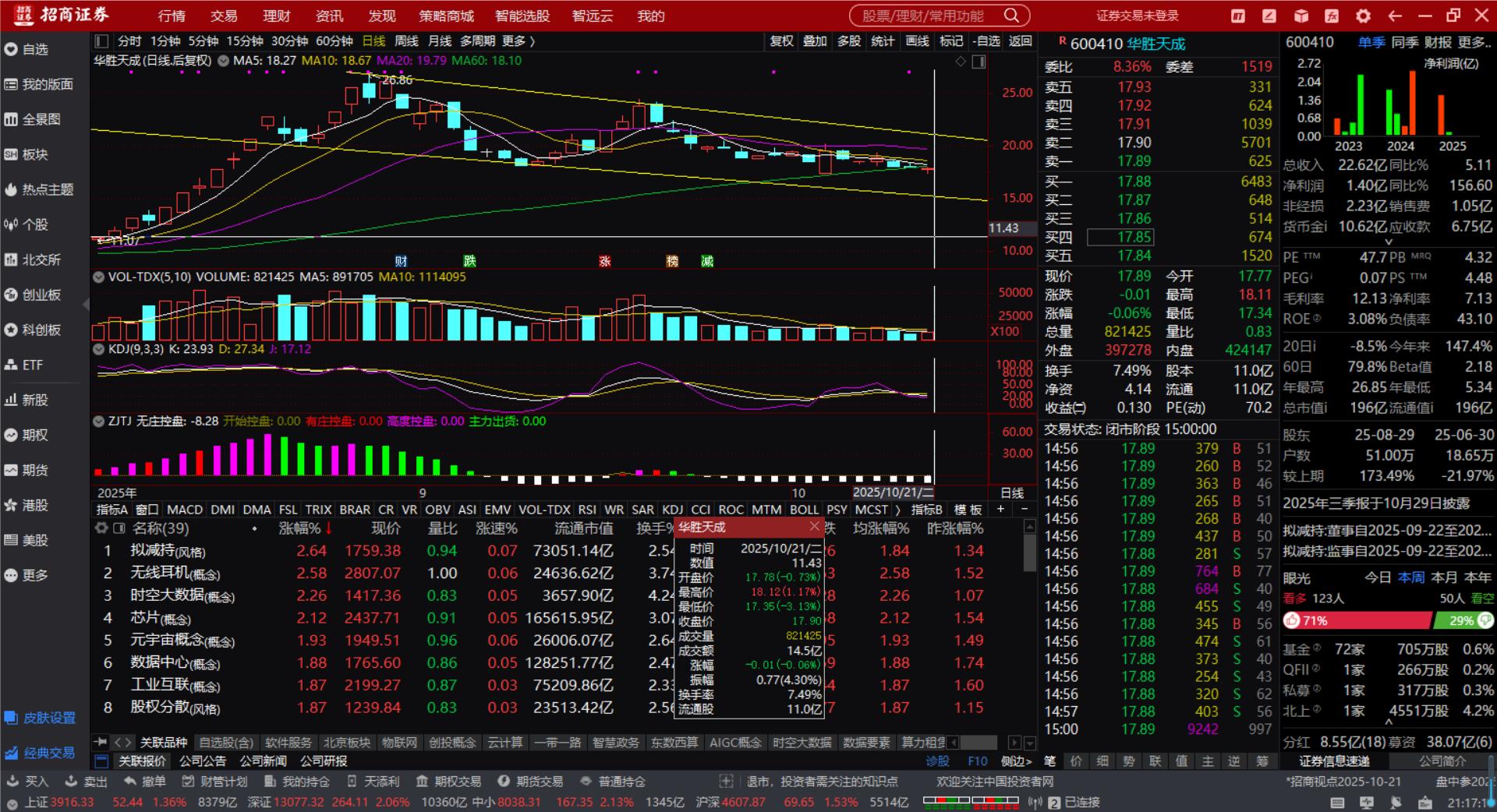Expand the 更多 periods dropdown
The width and height of the screenshot is (1497, 812).
click(x=518, y=41)
